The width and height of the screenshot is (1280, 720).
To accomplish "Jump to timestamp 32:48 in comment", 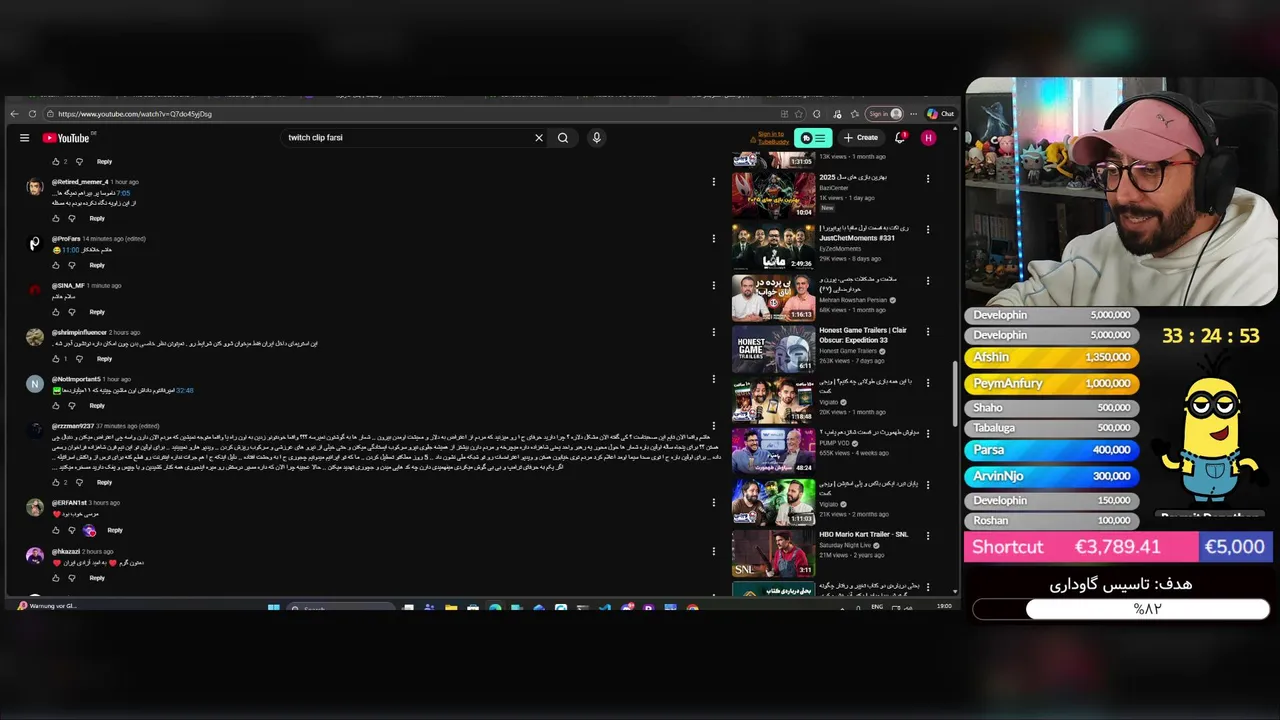I will point(185,391).
